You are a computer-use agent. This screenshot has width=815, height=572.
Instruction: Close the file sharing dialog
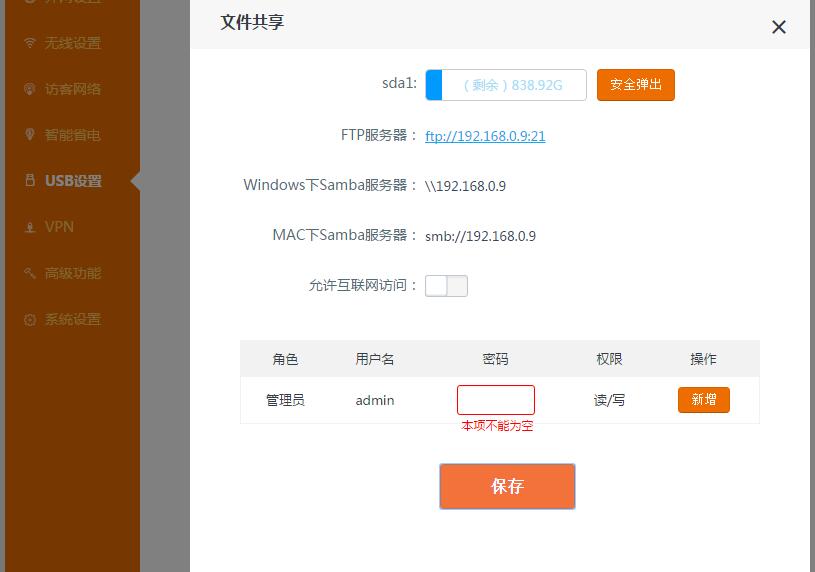coord(779,27)
